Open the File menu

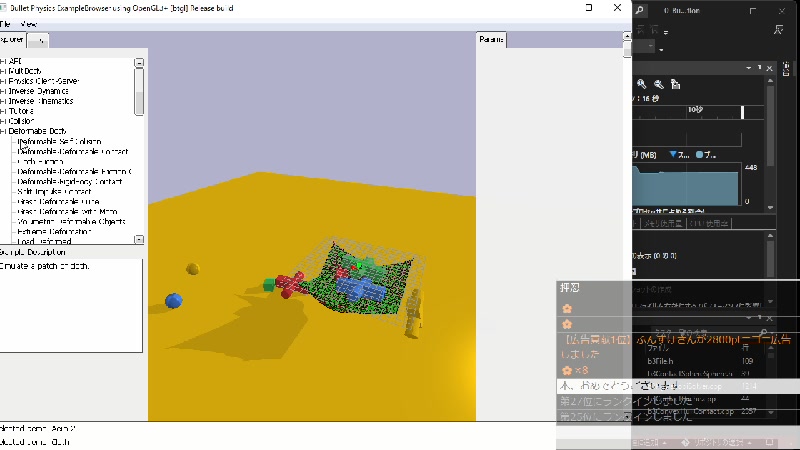pos(6,23)
